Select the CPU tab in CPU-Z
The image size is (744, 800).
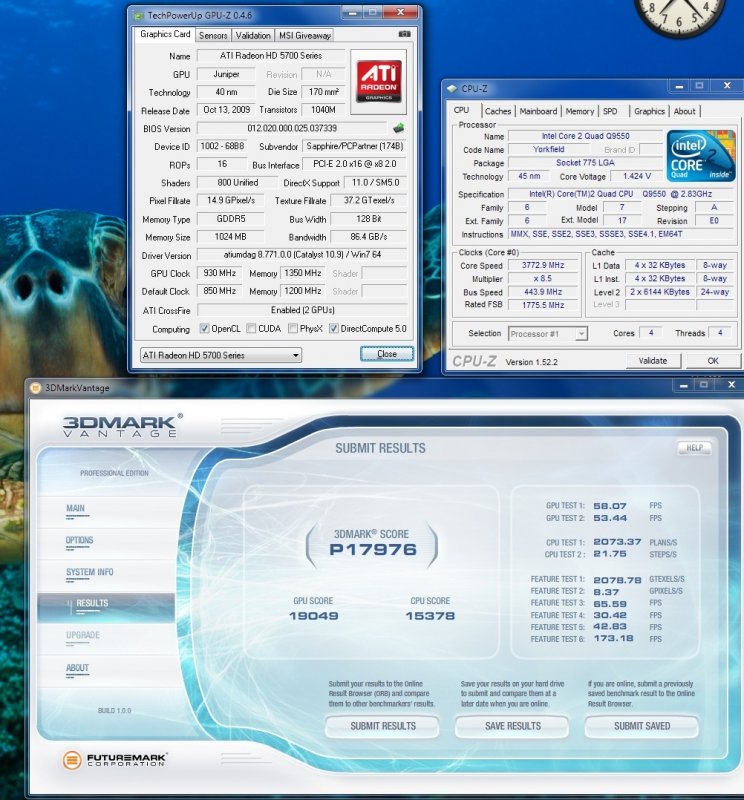(462, 110)
